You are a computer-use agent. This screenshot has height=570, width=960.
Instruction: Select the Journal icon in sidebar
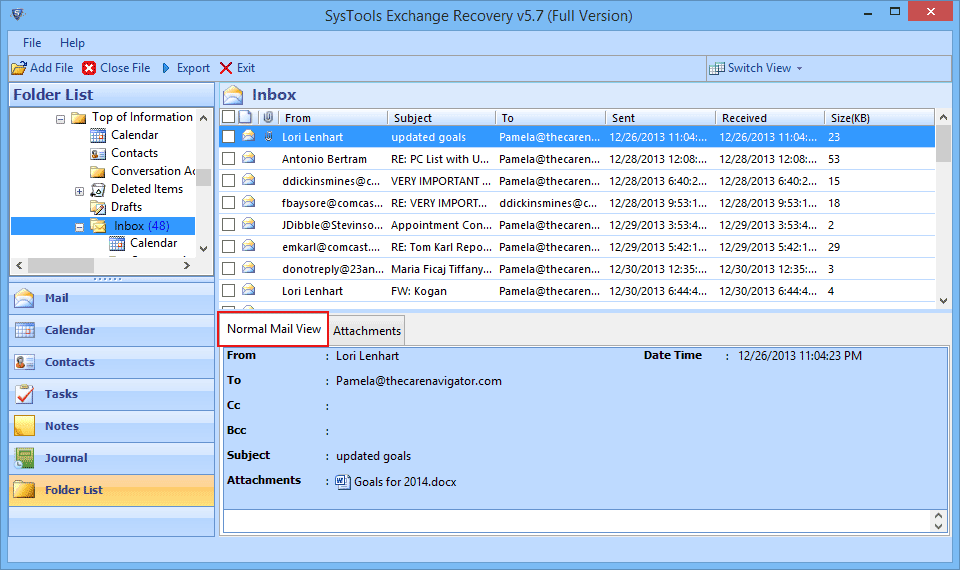point(26,458)
